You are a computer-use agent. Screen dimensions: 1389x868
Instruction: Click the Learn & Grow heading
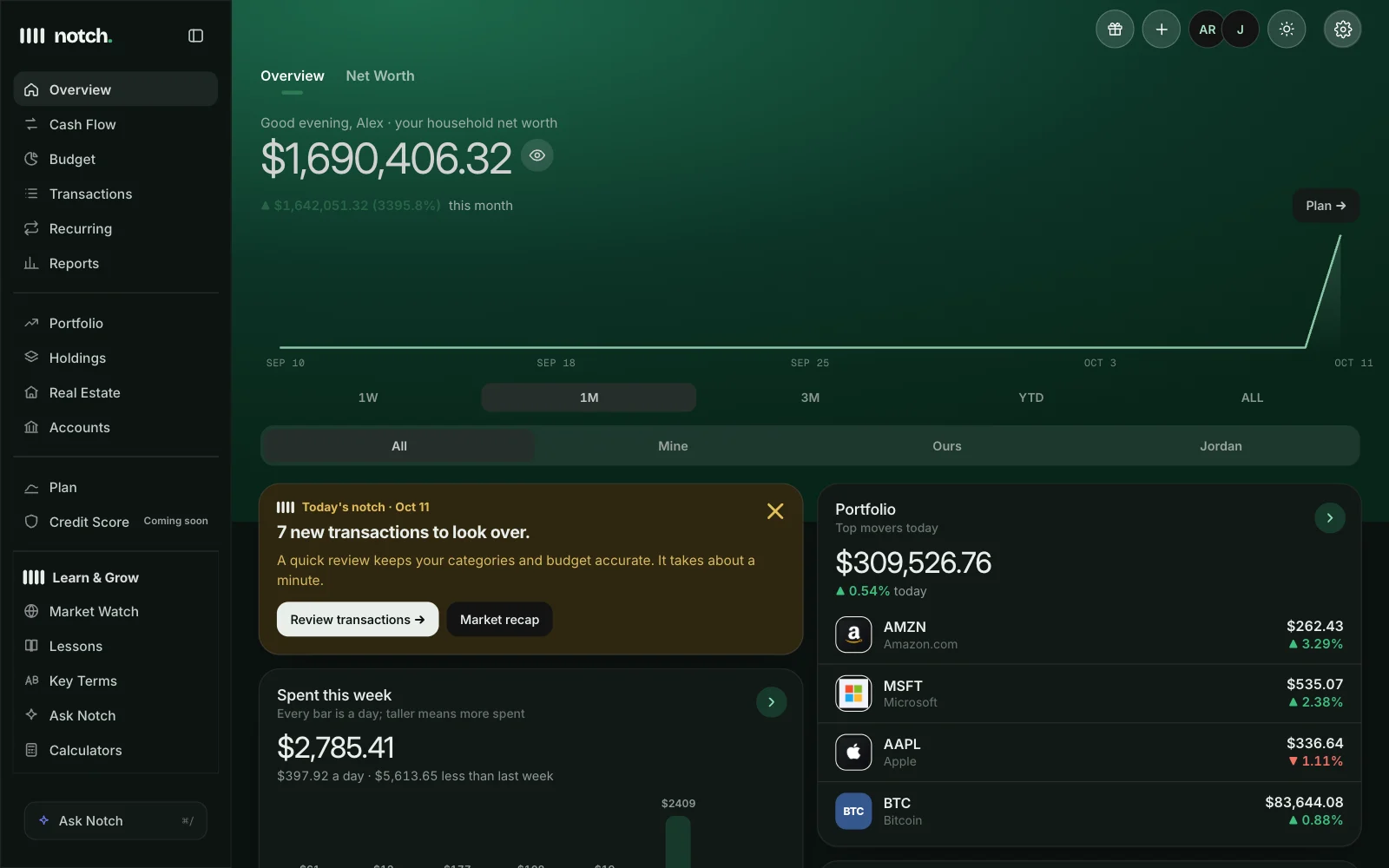(x=81, y=577)
